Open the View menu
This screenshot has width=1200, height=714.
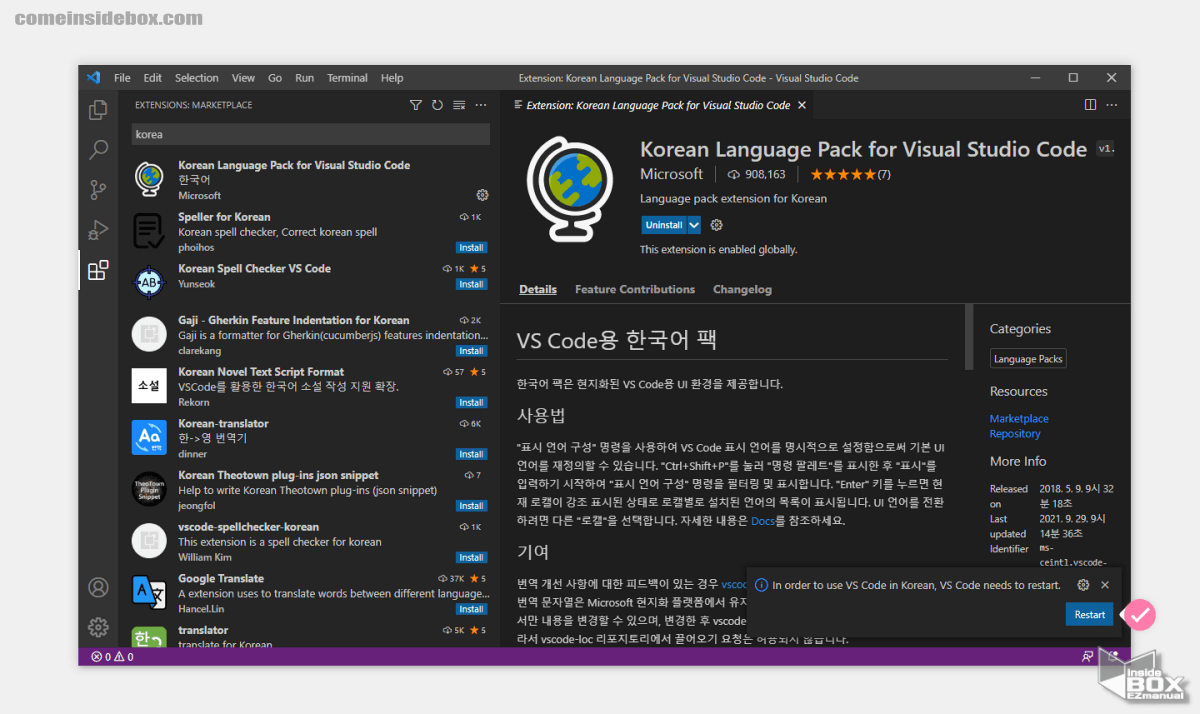[x=243, y=78]
